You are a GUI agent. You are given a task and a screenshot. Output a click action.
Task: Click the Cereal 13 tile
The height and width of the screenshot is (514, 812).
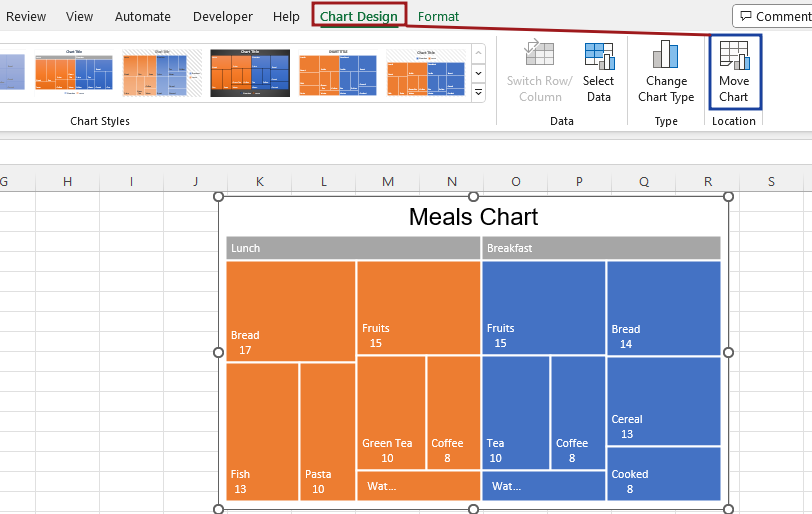(x=664, y=401)
